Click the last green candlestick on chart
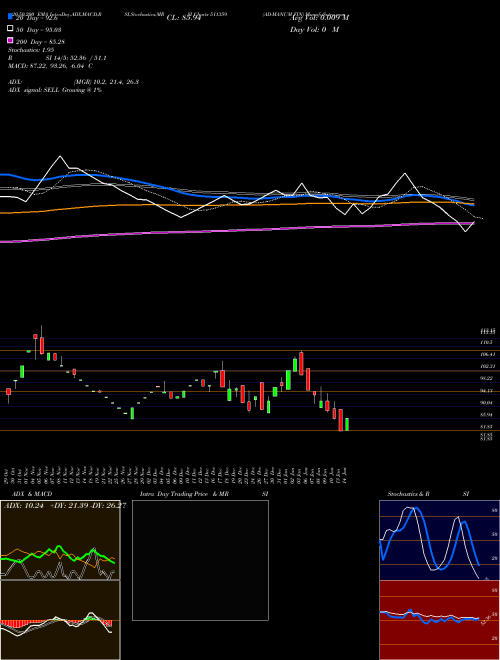The height and width of the screenshot is (660, 500). 347,424
